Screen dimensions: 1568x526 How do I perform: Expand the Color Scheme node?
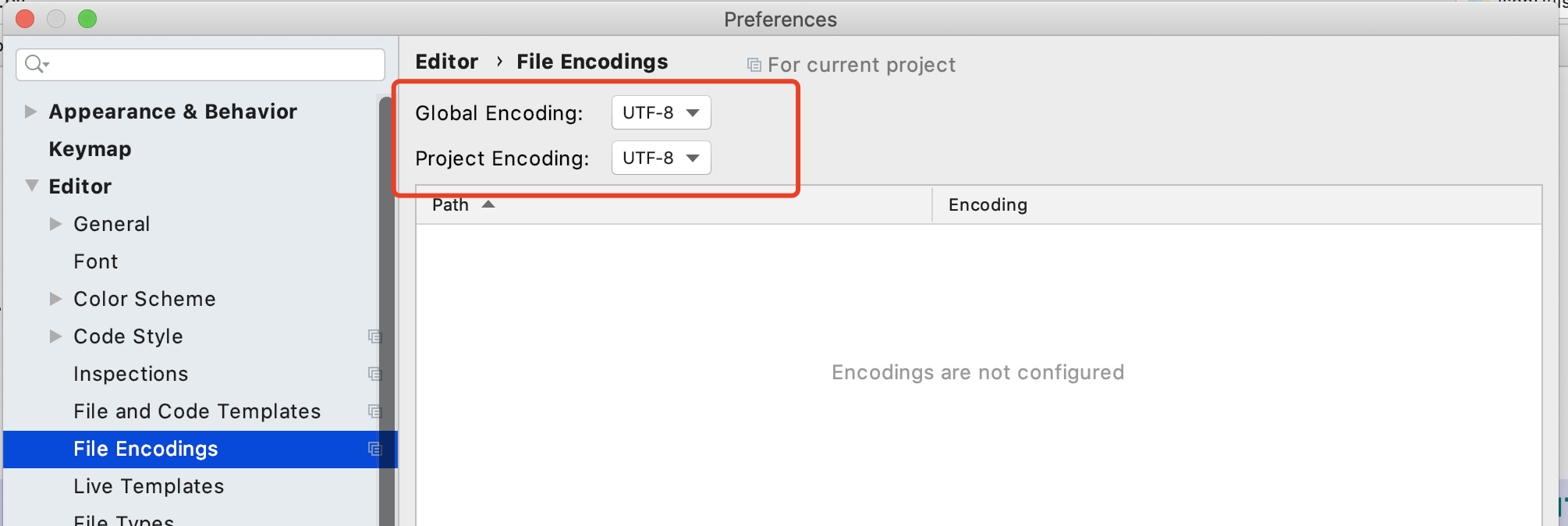tap(55, 299)
